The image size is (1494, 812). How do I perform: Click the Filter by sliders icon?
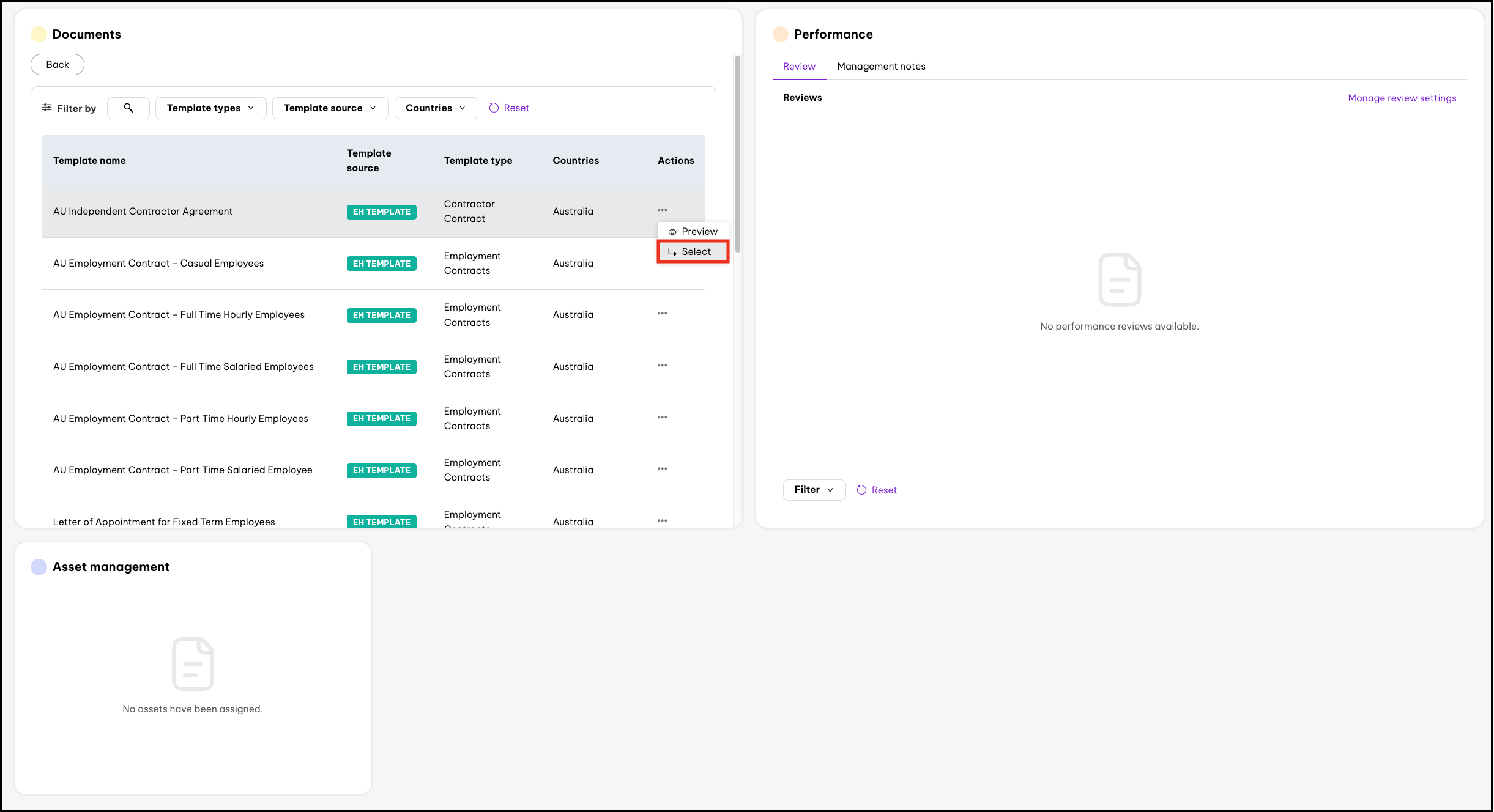(47, 108)
